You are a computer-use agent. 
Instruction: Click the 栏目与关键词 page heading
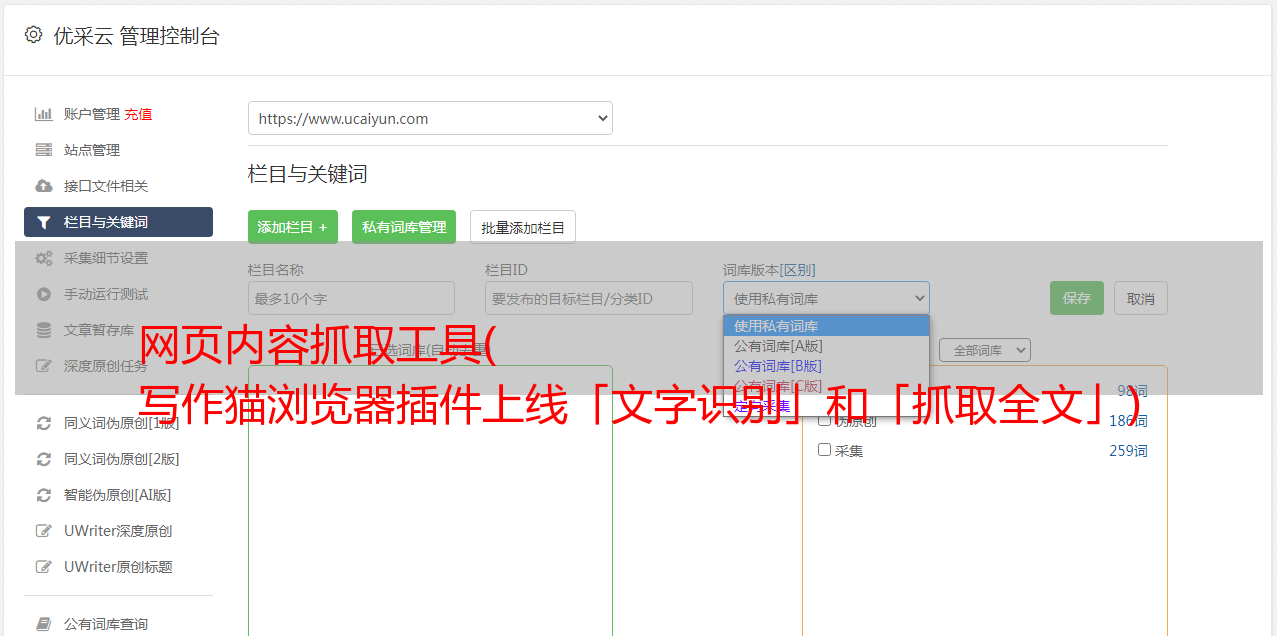pyautogui.click(x=308, y=174)
